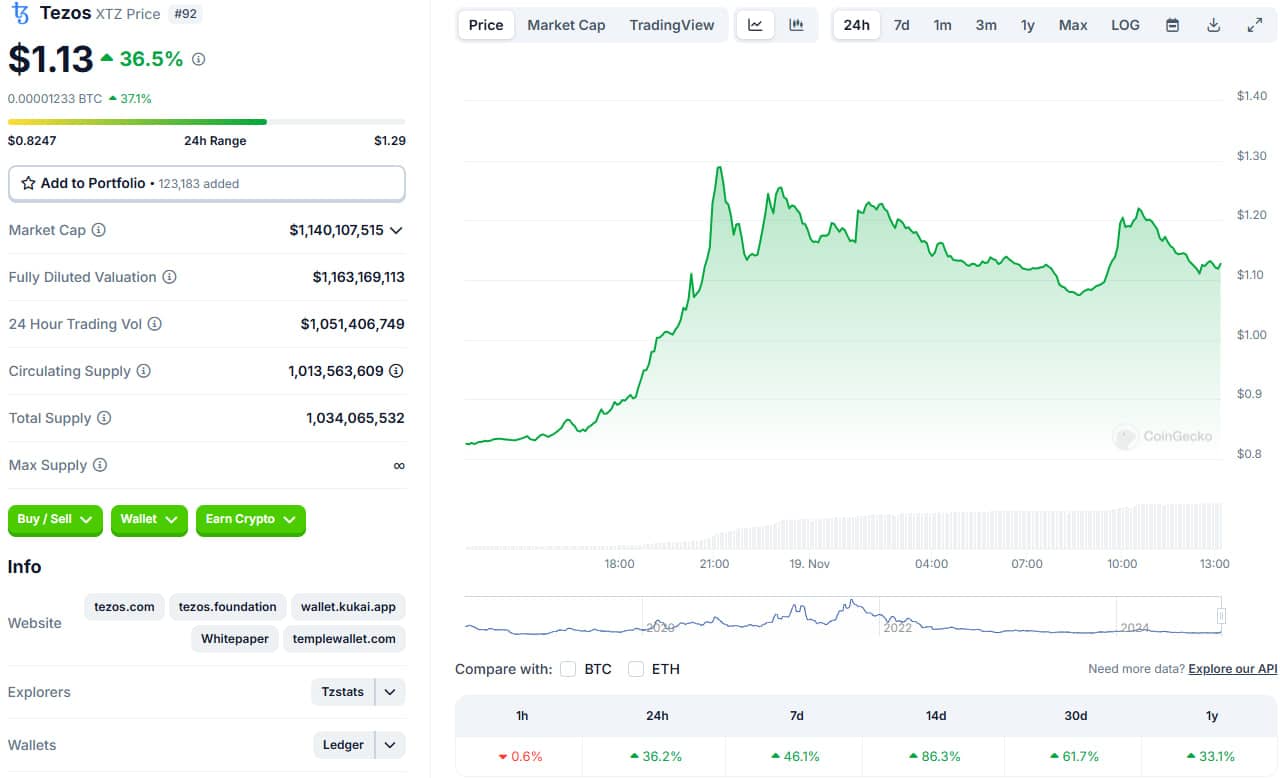Open the Earn Crypto dropdown
This screenshot has width=1280, height=778.
pos(251,520)
